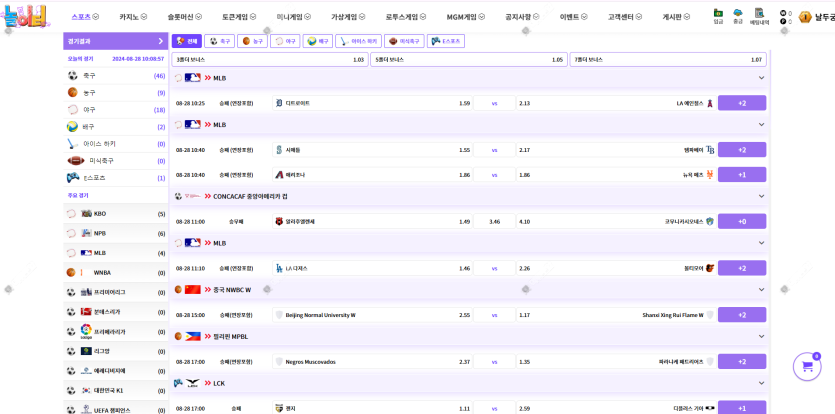Open the 출금 withdrawal icon

pyautogui.click(x=738, y=16)
